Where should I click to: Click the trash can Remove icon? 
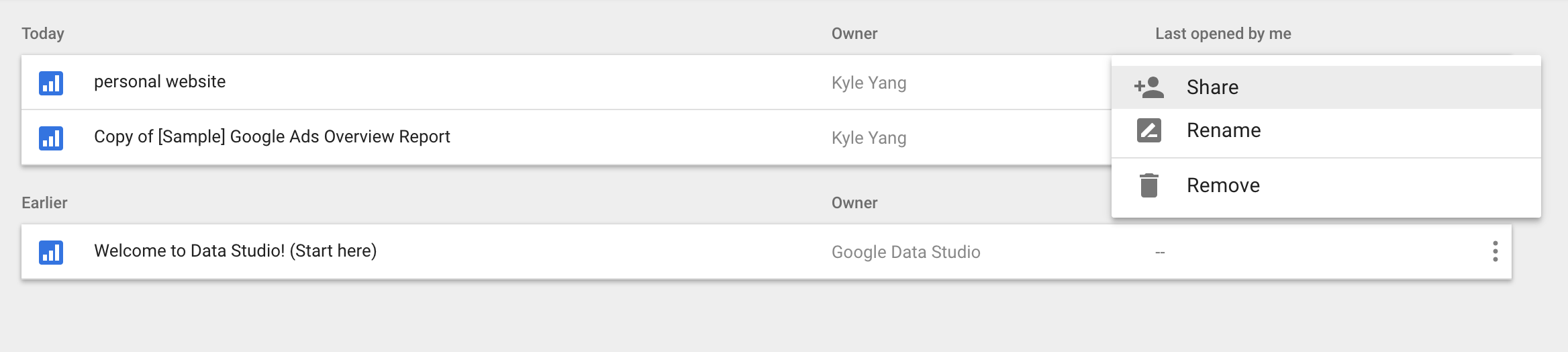pos(1149,185)
